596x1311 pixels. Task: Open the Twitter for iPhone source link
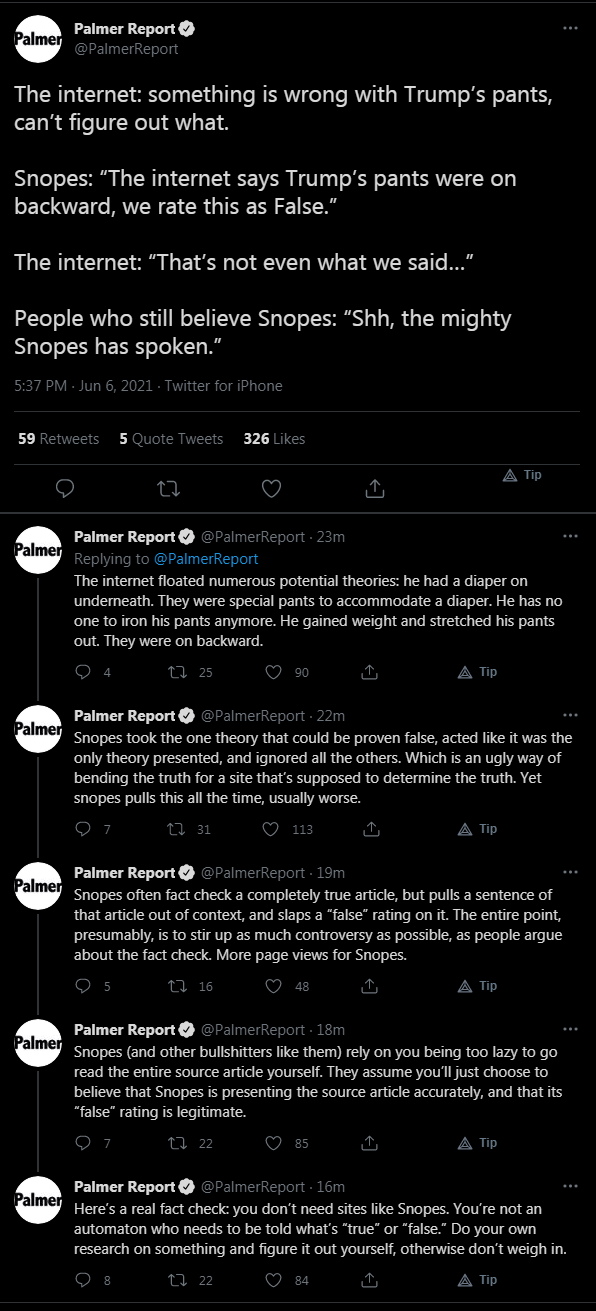tap(223, 386)
